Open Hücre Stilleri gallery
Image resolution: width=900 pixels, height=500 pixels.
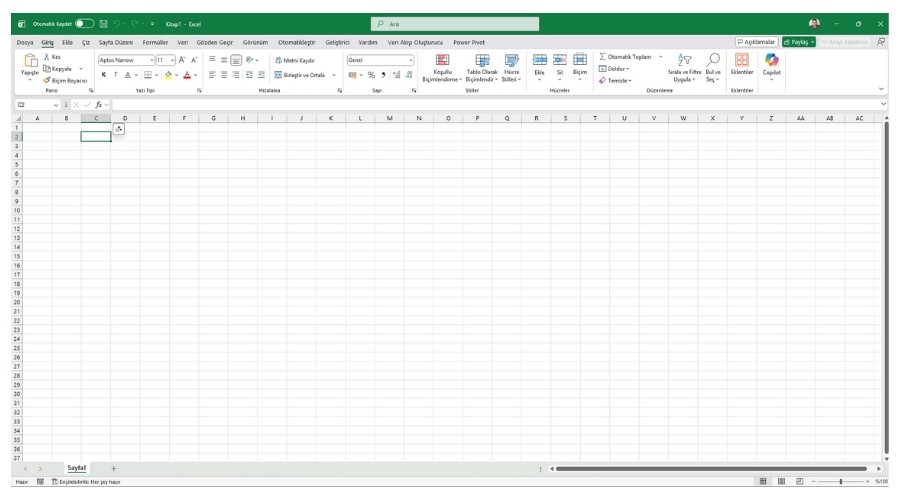[x=511, y=68]
